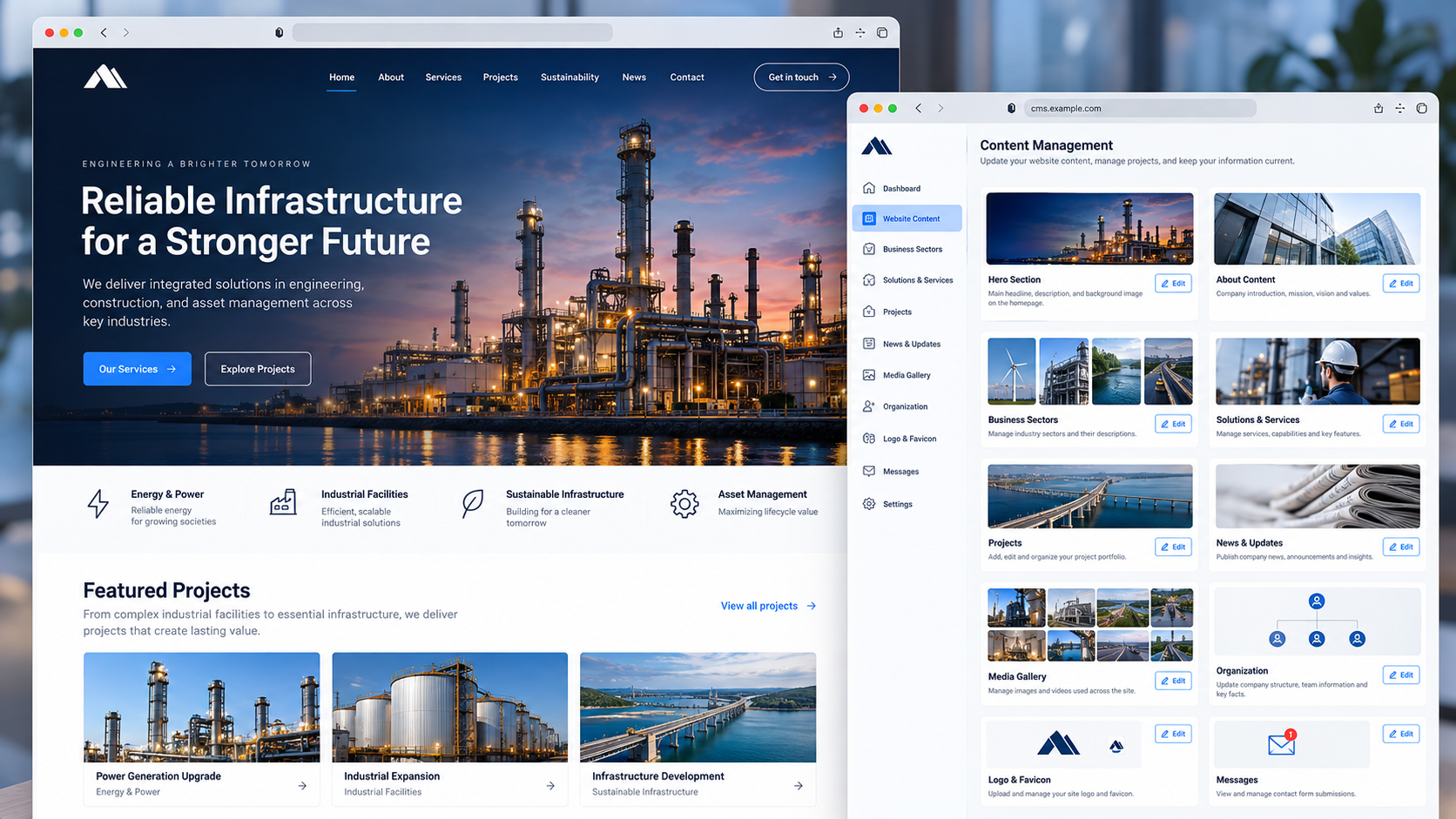Open Settings gear in CMS sidebar

coord(869,504)
